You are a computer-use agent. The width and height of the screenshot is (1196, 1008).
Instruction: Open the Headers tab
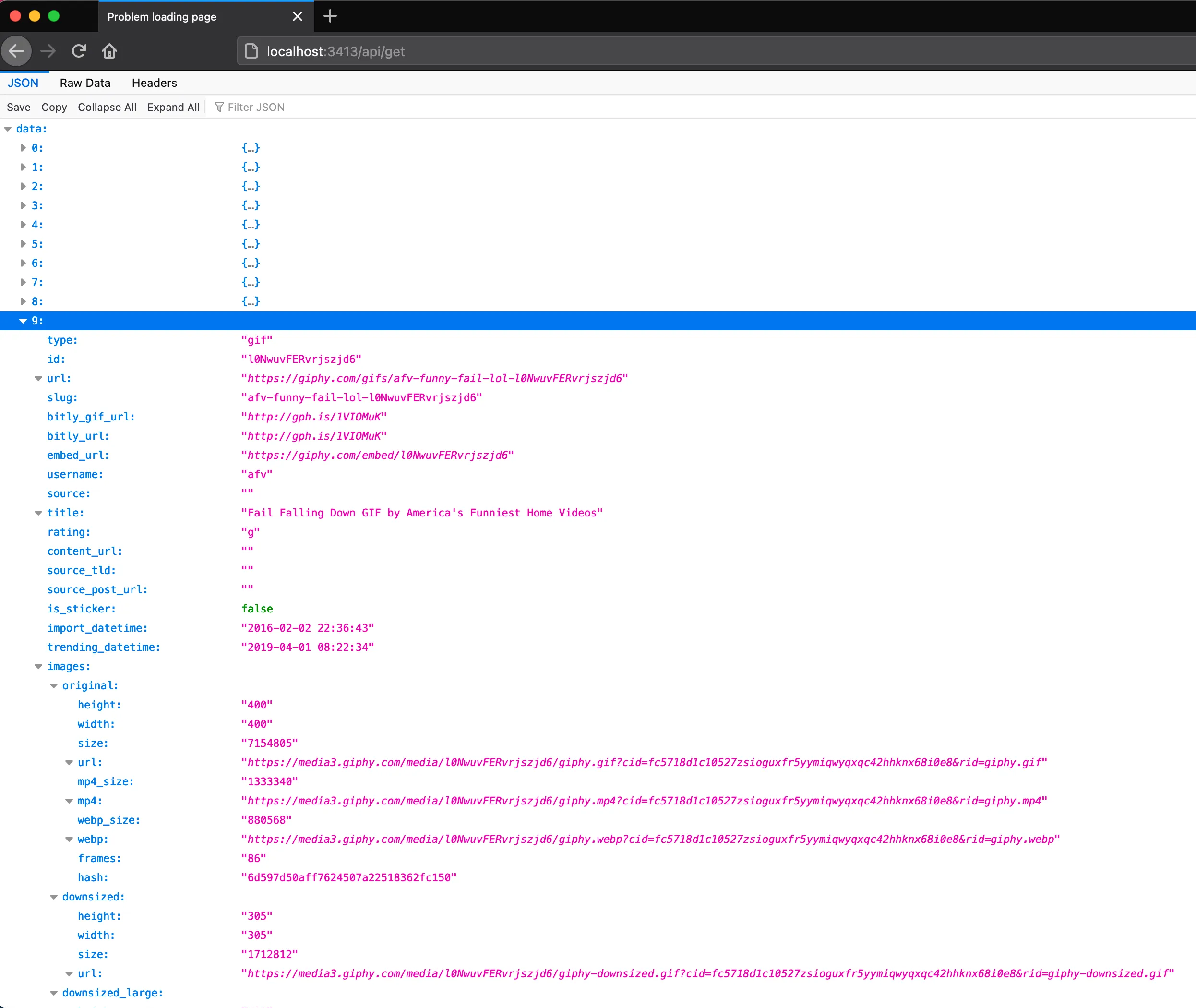pyautogui.click(x=154, y=83)
